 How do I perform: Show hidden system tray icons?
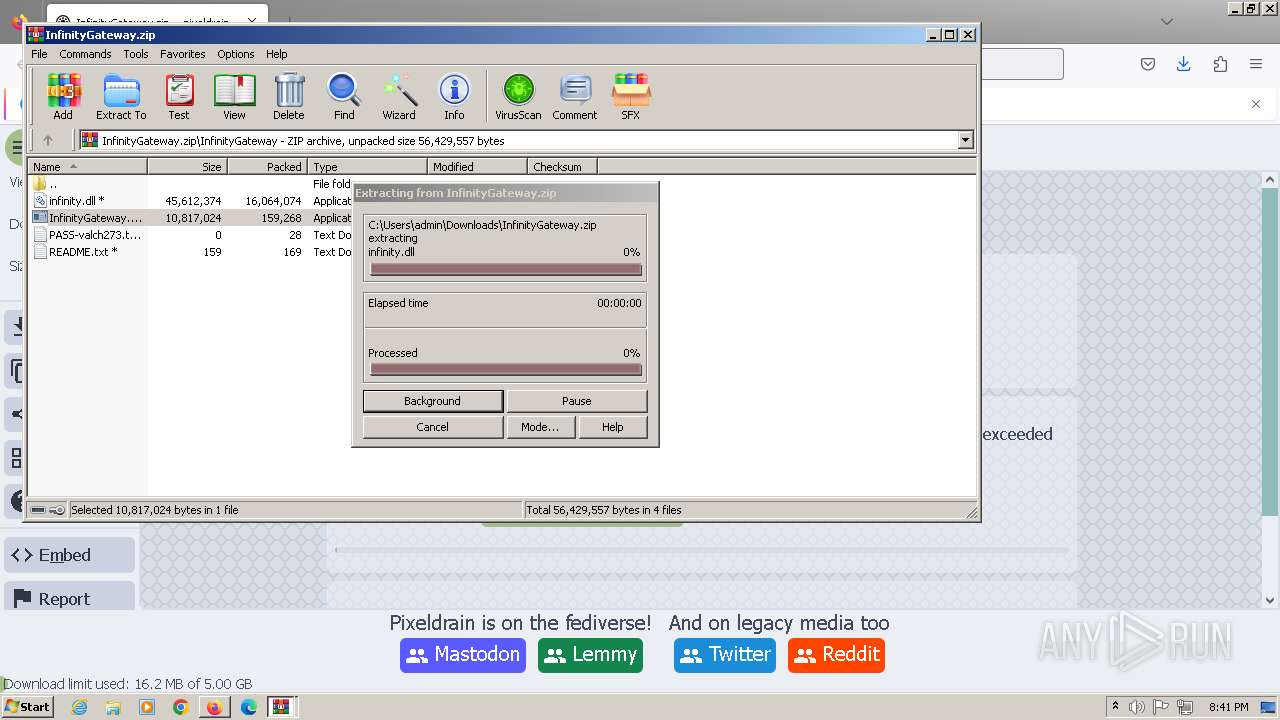1115,707
